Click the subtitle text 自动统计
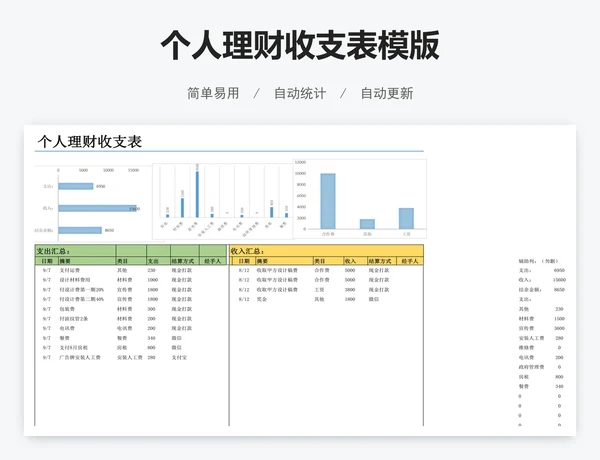The height and width of the screenshot is (460, 600). (x=300, y=93)
